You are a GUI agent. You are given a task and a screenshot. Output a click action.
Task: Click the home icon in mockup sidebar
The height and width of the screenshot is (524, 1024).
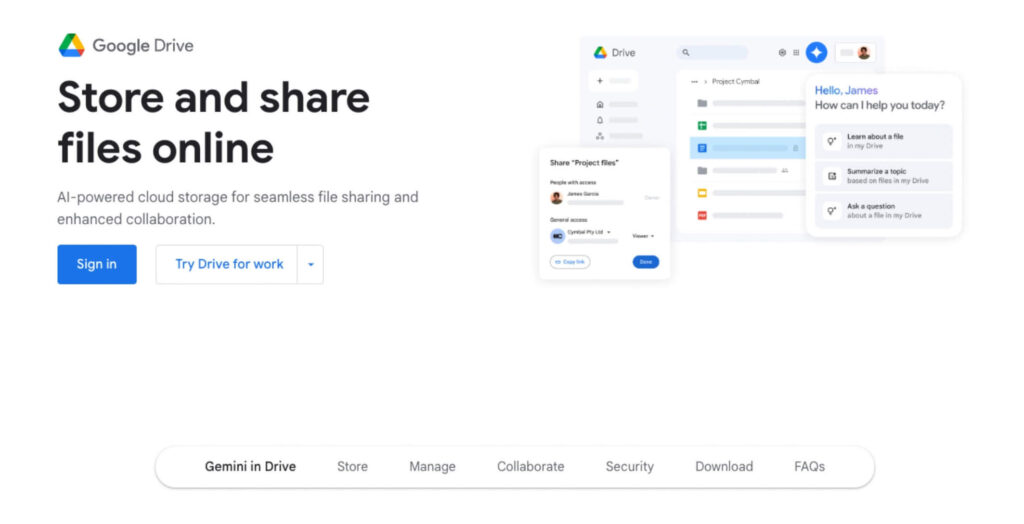600,105
